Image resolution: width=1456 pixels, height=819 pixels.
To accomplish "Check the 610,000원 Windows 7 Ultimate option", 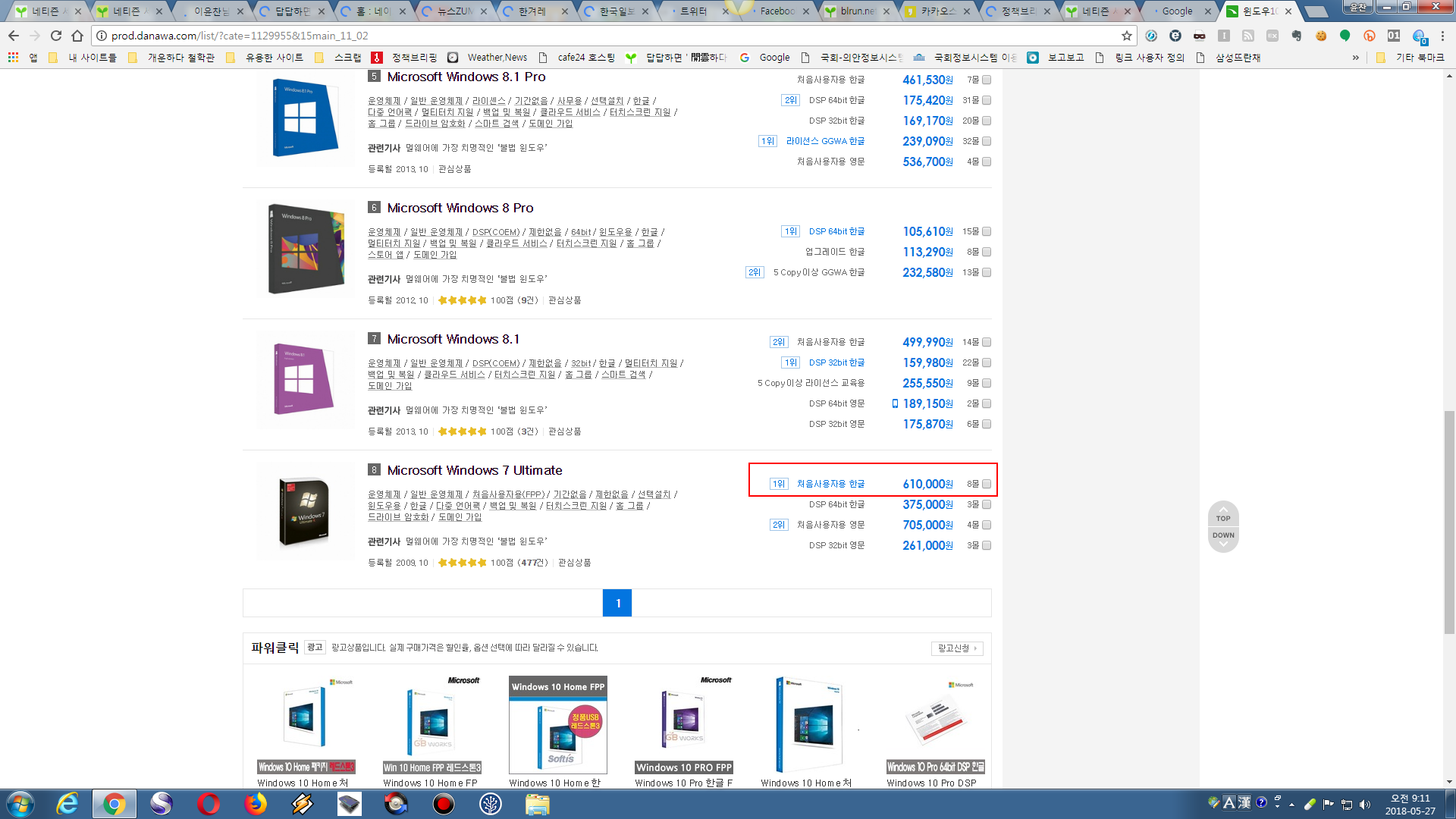I will coord(987,484).
